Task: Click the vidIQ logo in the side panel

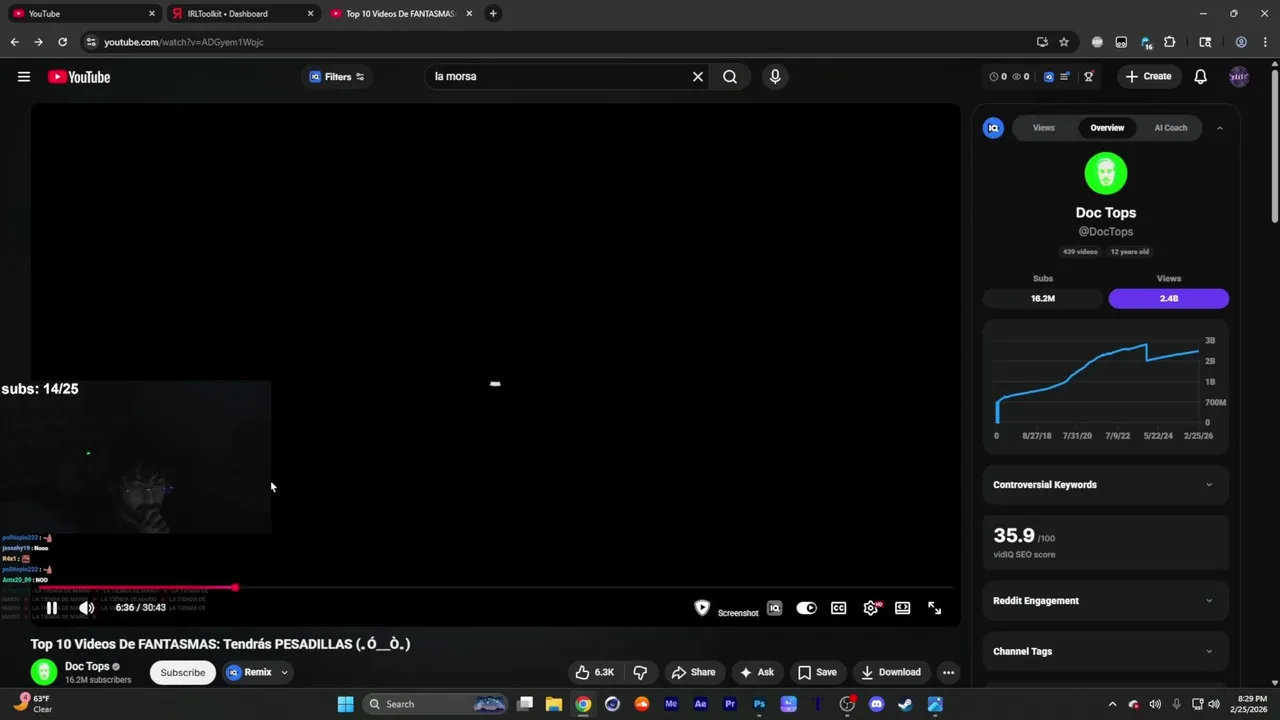Action: pyautogui.click(x=993, y=128)
